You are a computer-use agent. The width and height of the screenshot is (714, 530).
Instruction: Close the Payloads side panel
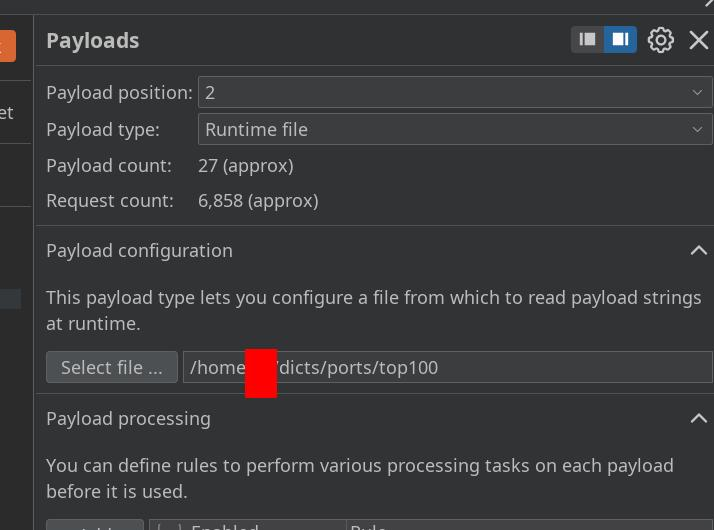699,40
